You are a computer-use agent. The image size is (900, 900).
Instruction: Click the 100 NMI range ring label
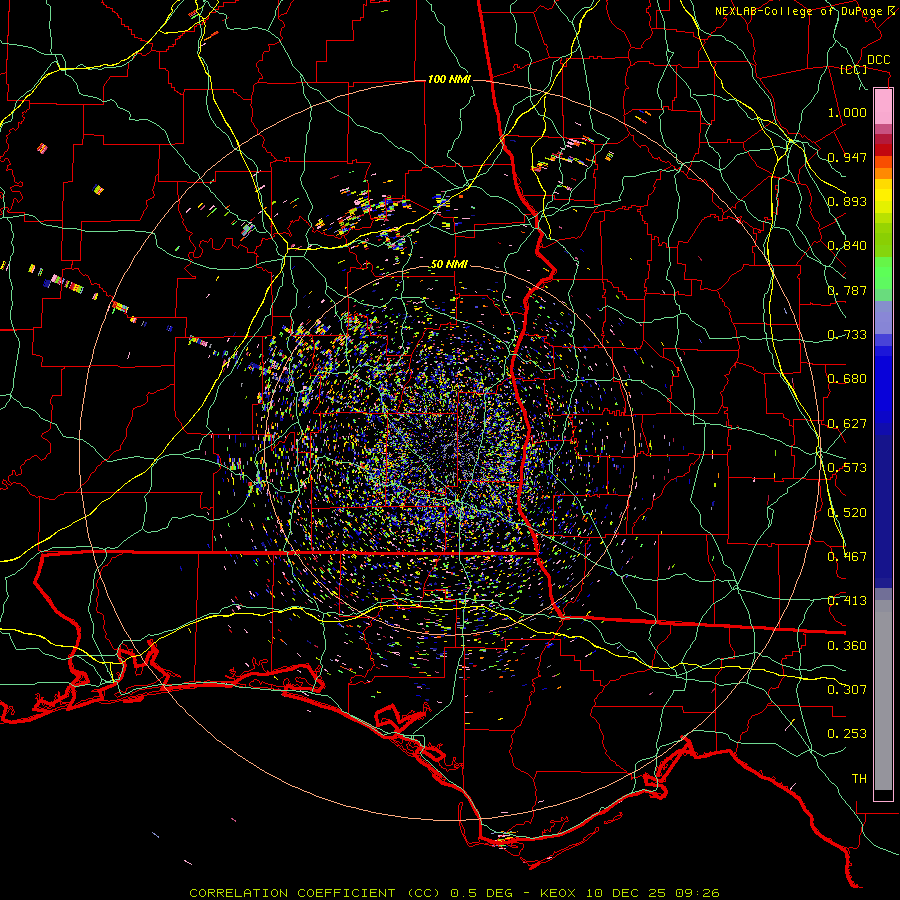pyautogui.click(x=449, y=79)
